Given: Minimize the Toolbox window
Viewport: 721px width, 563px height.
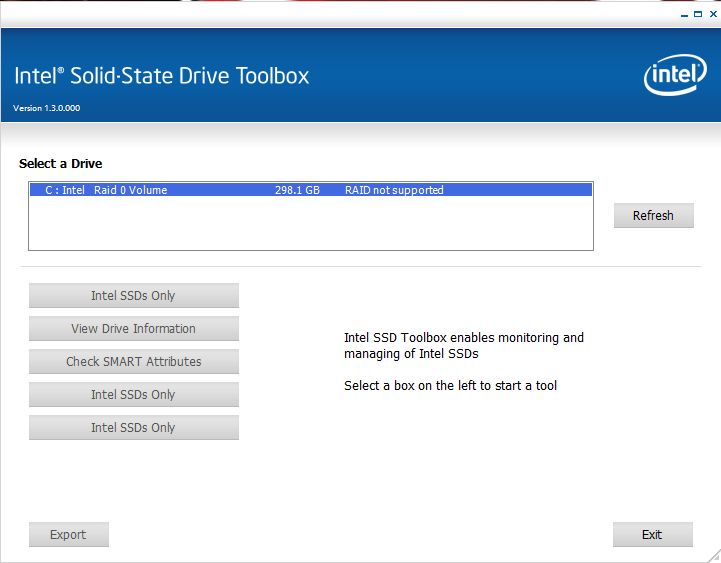Looking at the screenshot, I should pyautogui.click(x=684, y=15).
